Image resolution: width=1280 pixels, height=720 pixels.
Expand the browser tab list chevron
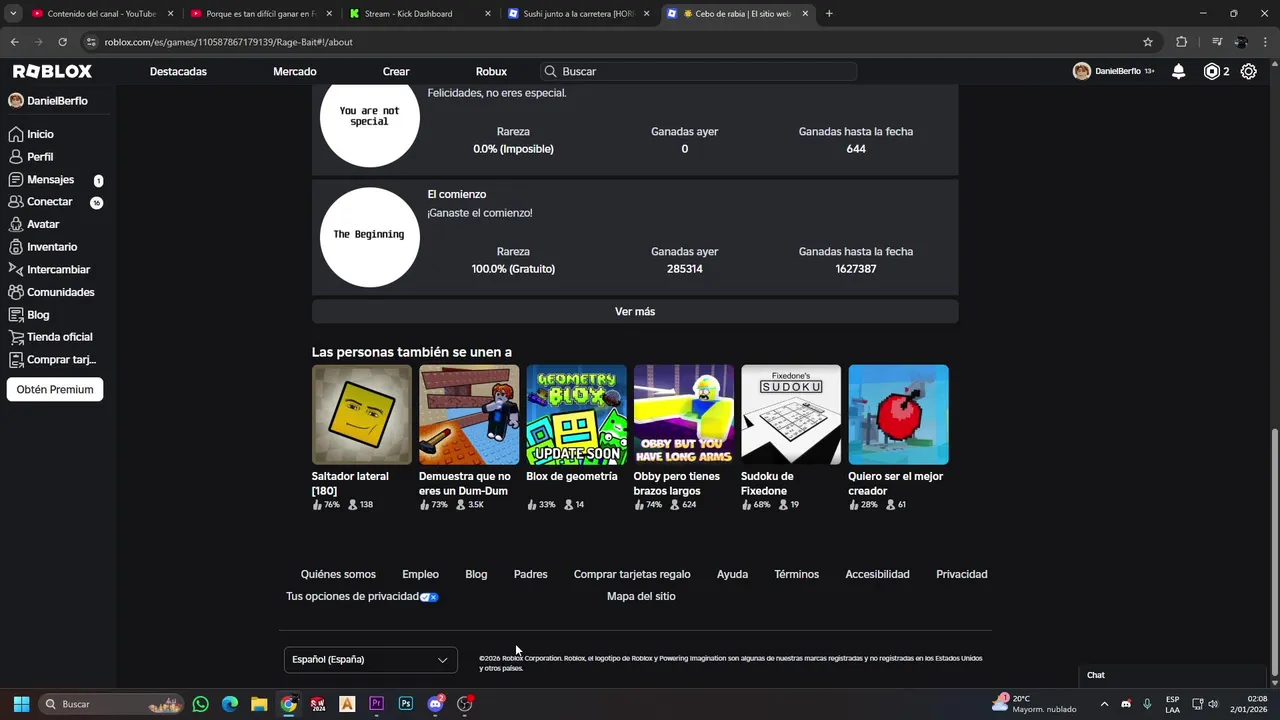coord(13,13)
